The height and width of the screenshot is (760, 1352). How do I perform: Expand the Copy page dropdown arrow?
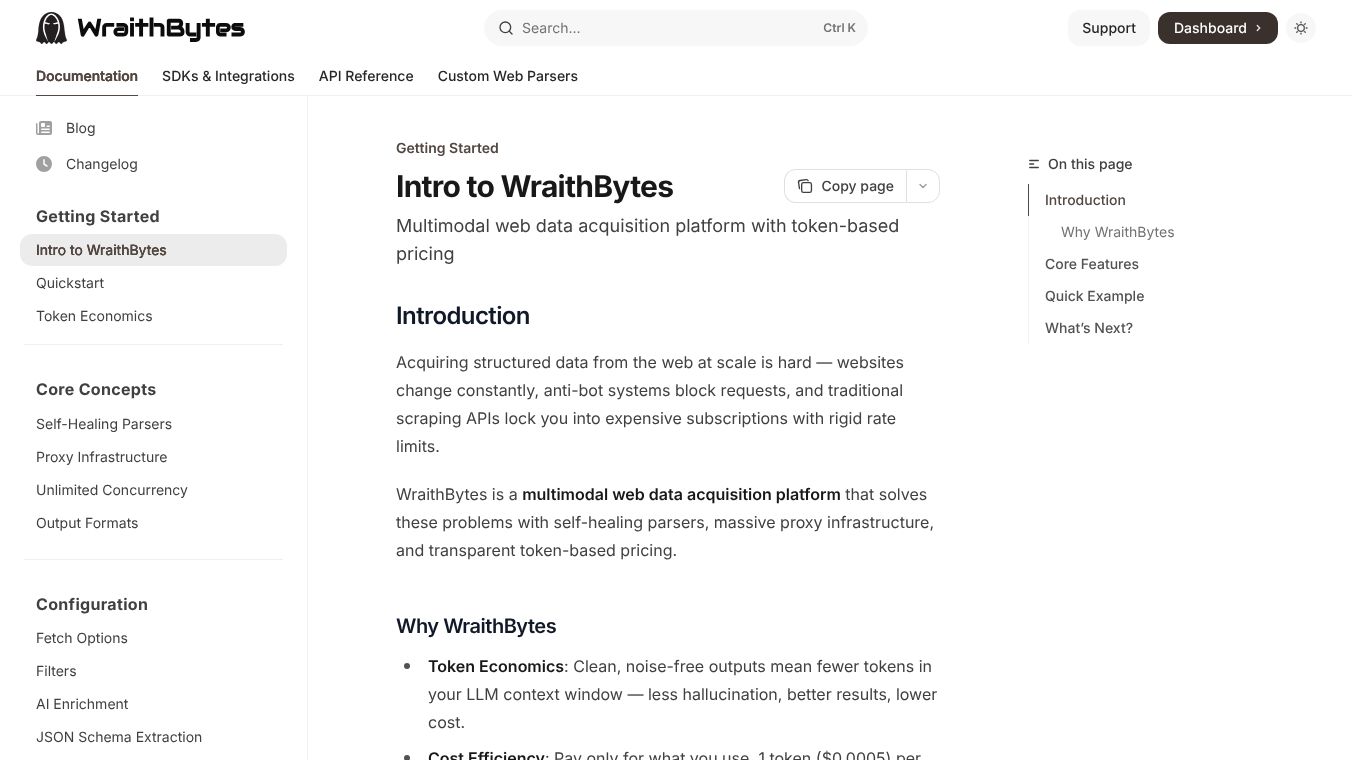[x=922, y=186]
